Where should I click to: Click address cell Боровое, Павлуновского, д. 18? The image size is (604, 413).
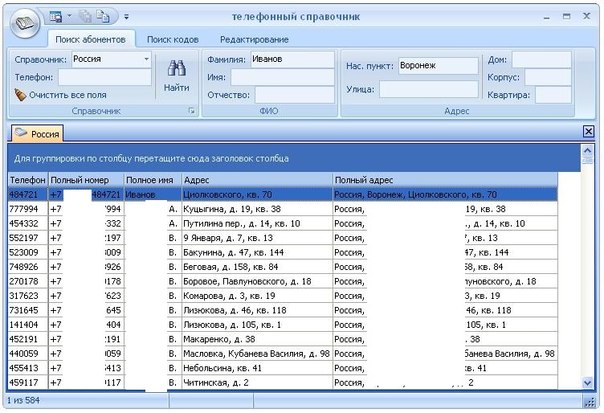click(257, 281)
